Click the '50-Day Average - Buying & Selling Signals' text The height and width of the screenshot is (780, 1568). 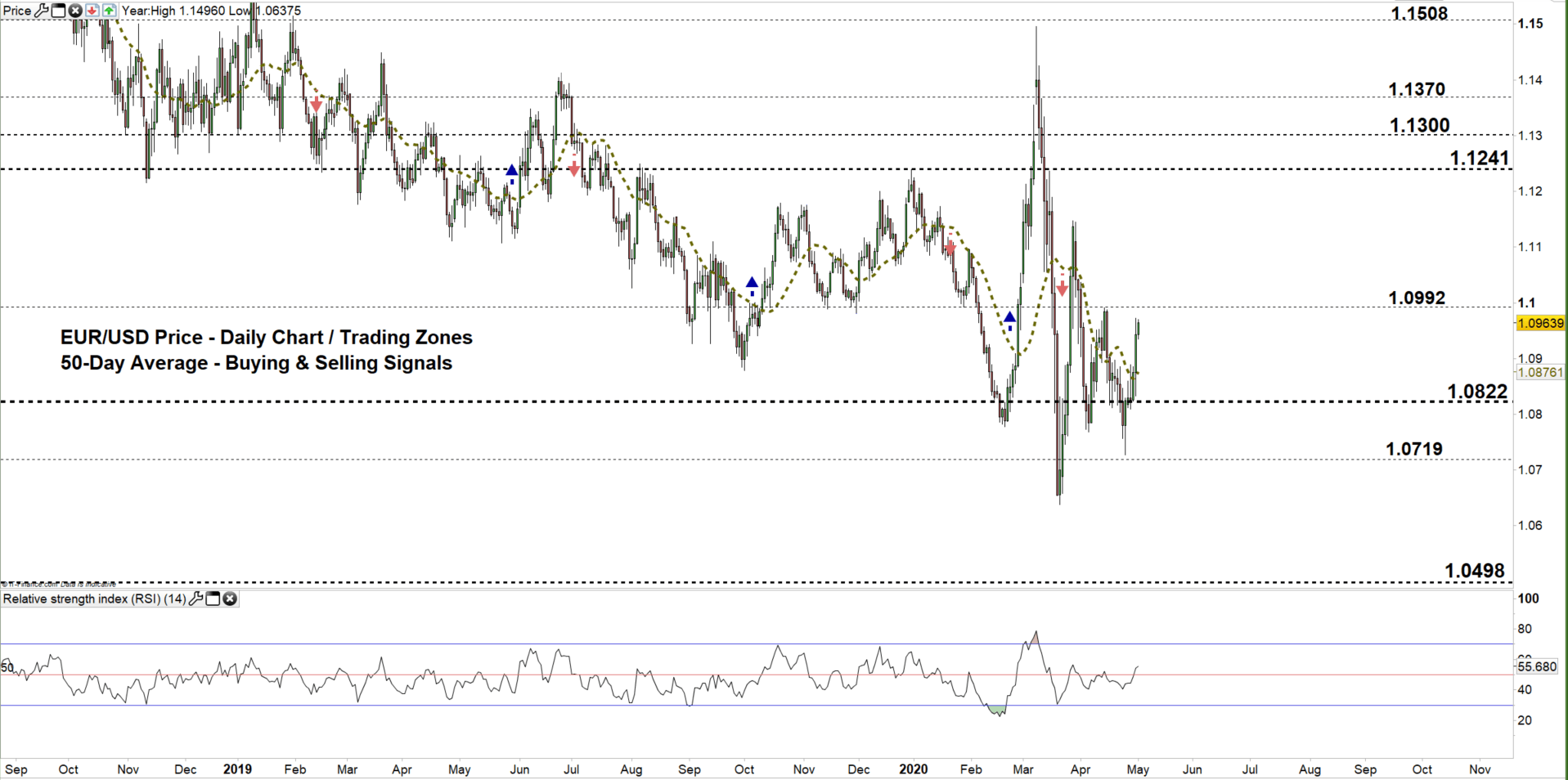(x=256, y=363)
